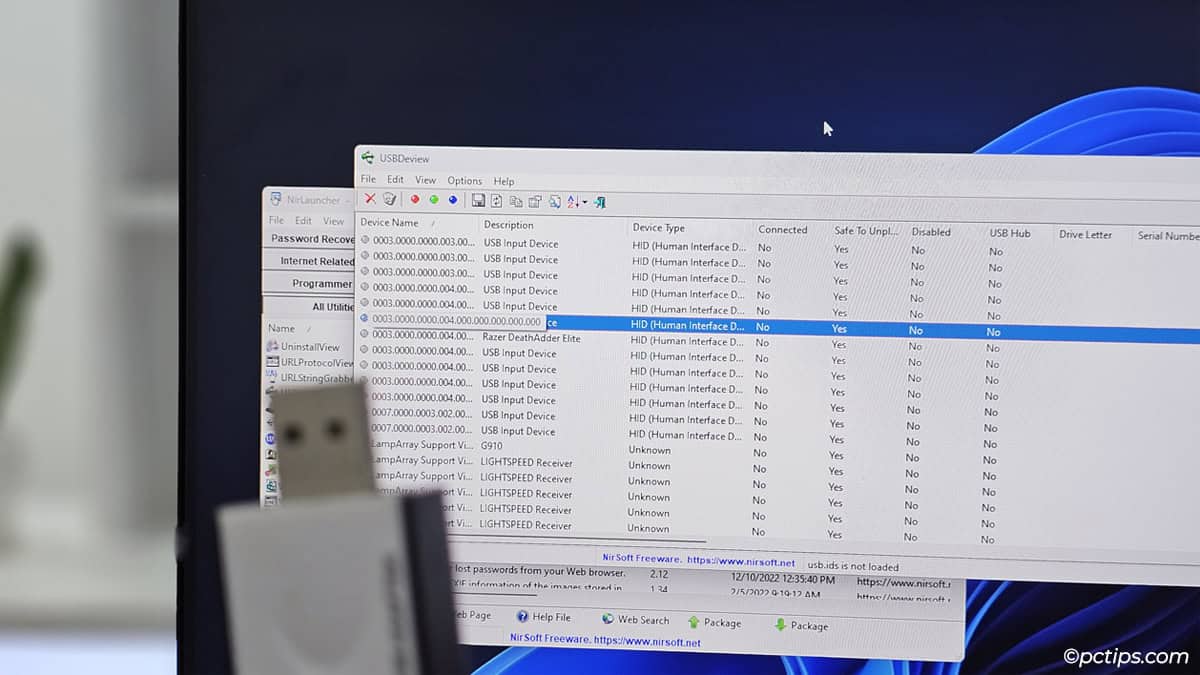The width and height of the screenshot is (1200, 675).
Task: Toggle disable-enable with blue circle icon
Action: (452, 200)
